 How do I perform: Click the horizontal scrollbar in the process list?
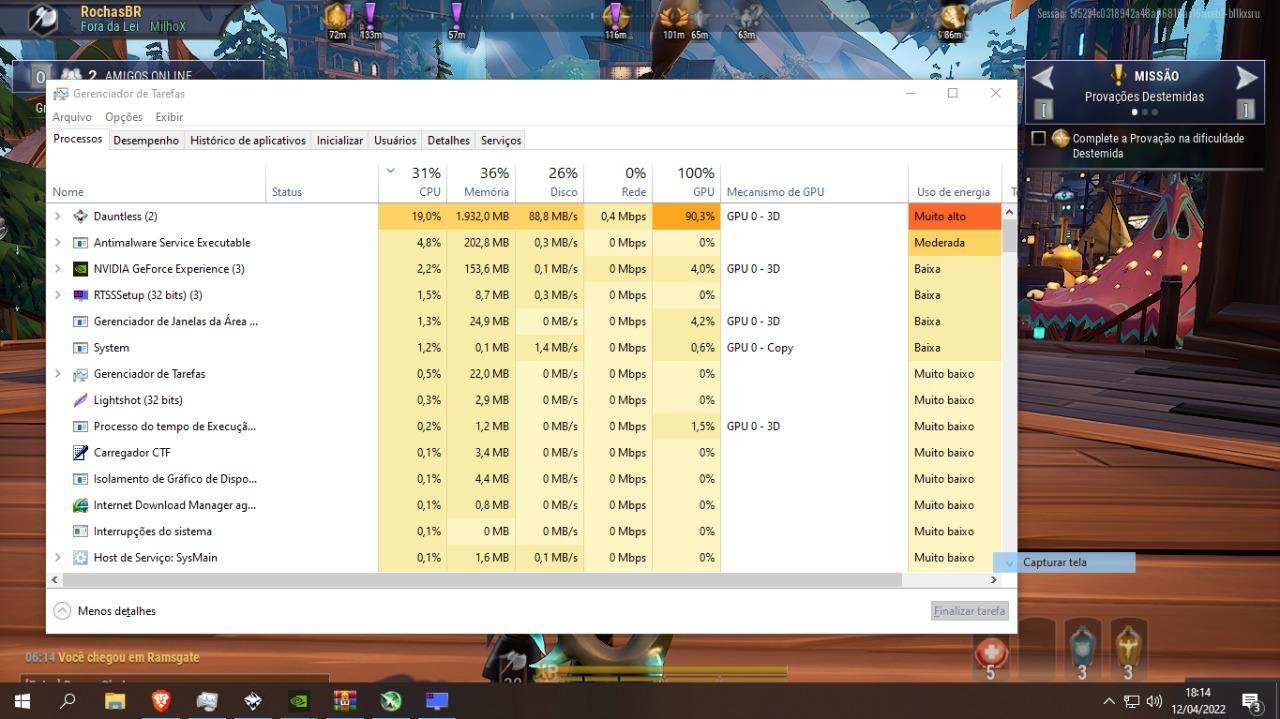482,580
